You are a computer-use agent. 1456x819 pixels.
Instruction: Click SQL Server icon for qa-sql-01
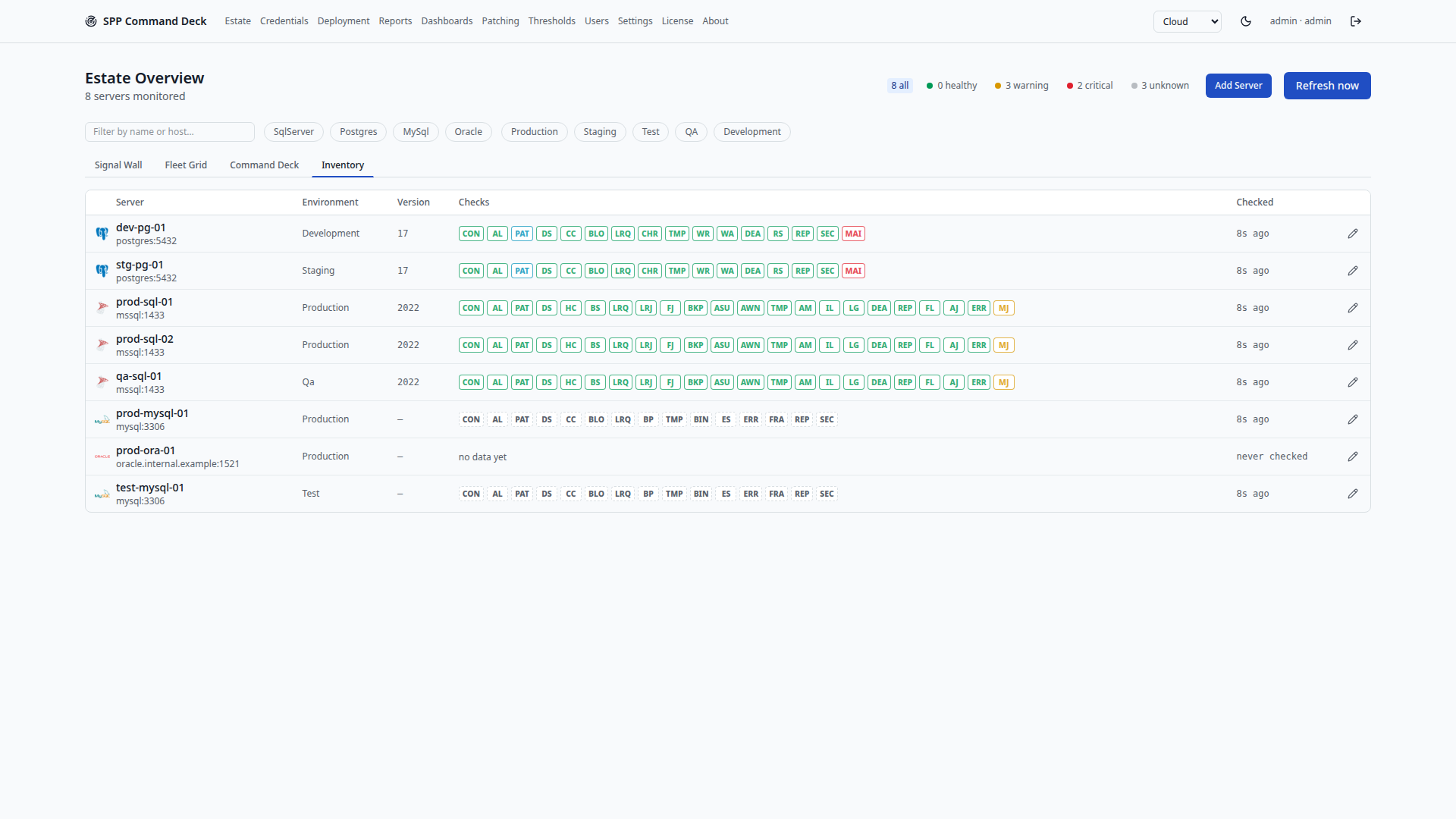click(x=102, y=382)
